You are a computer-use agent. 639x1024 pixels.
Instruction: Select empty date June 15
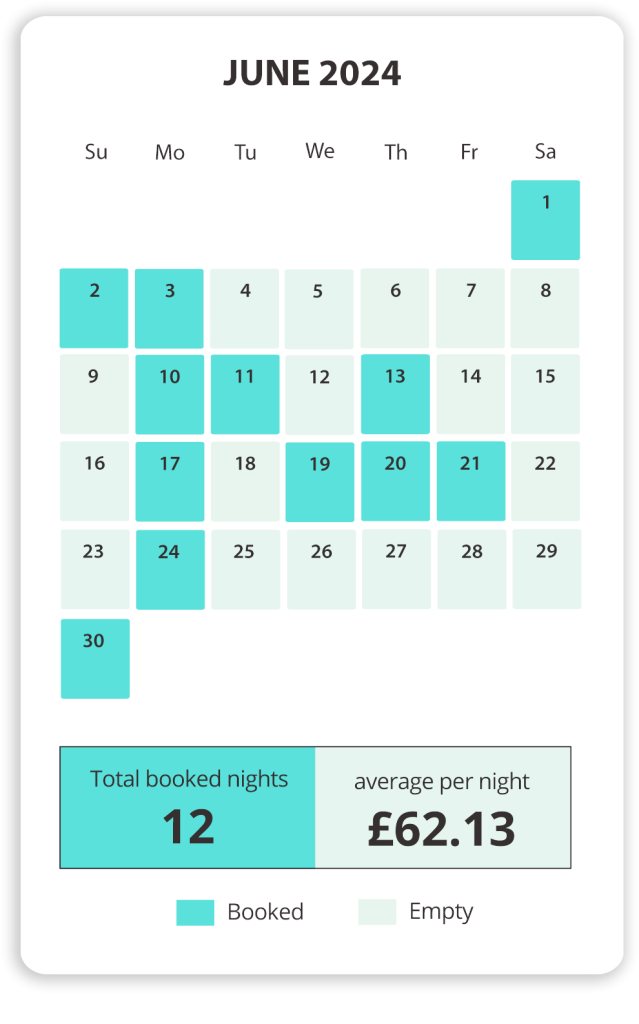545,394
